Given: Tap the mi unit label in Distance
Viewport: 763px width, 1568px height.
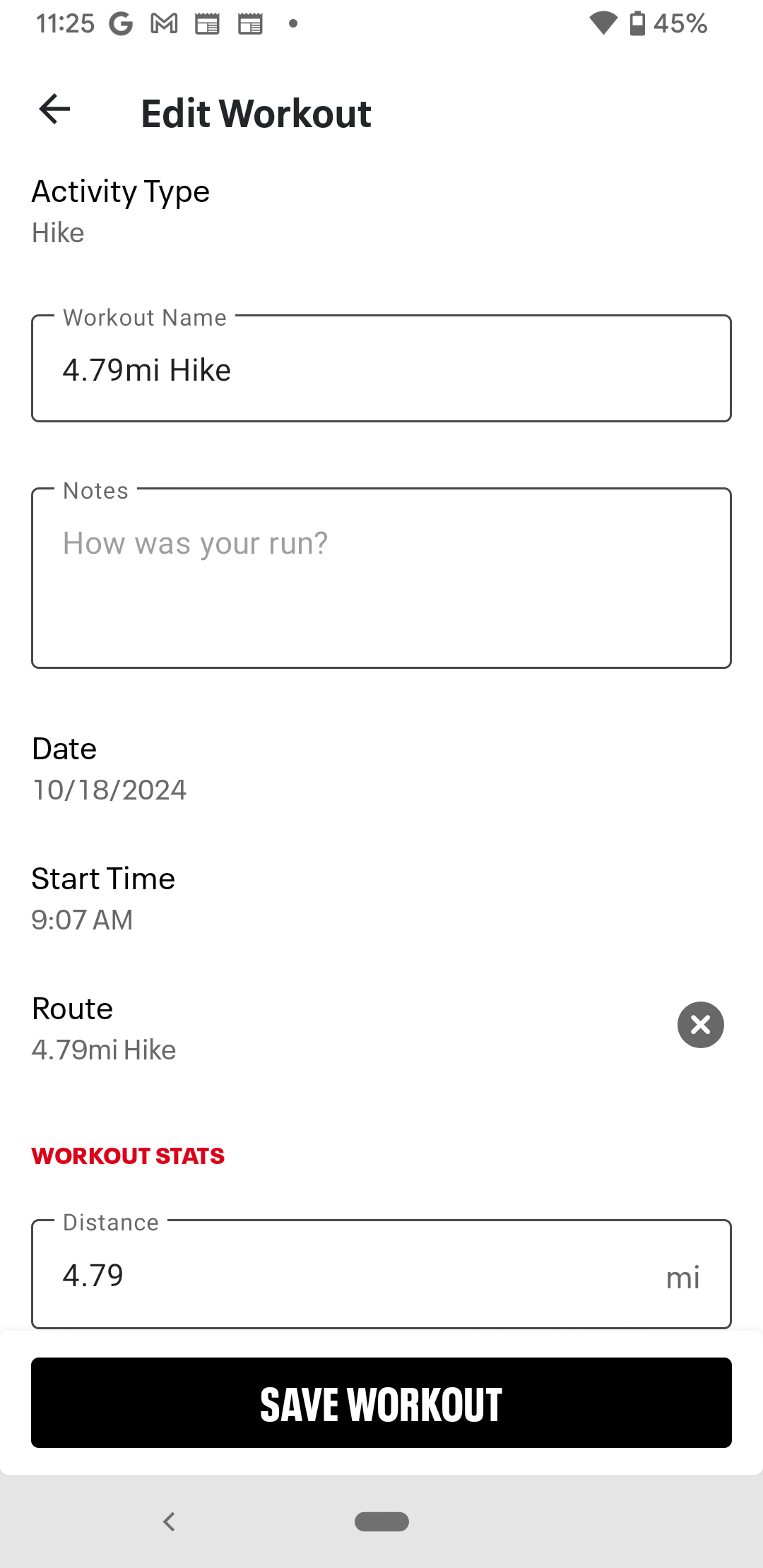Looking at the screenshot, I should (682, 1277).
